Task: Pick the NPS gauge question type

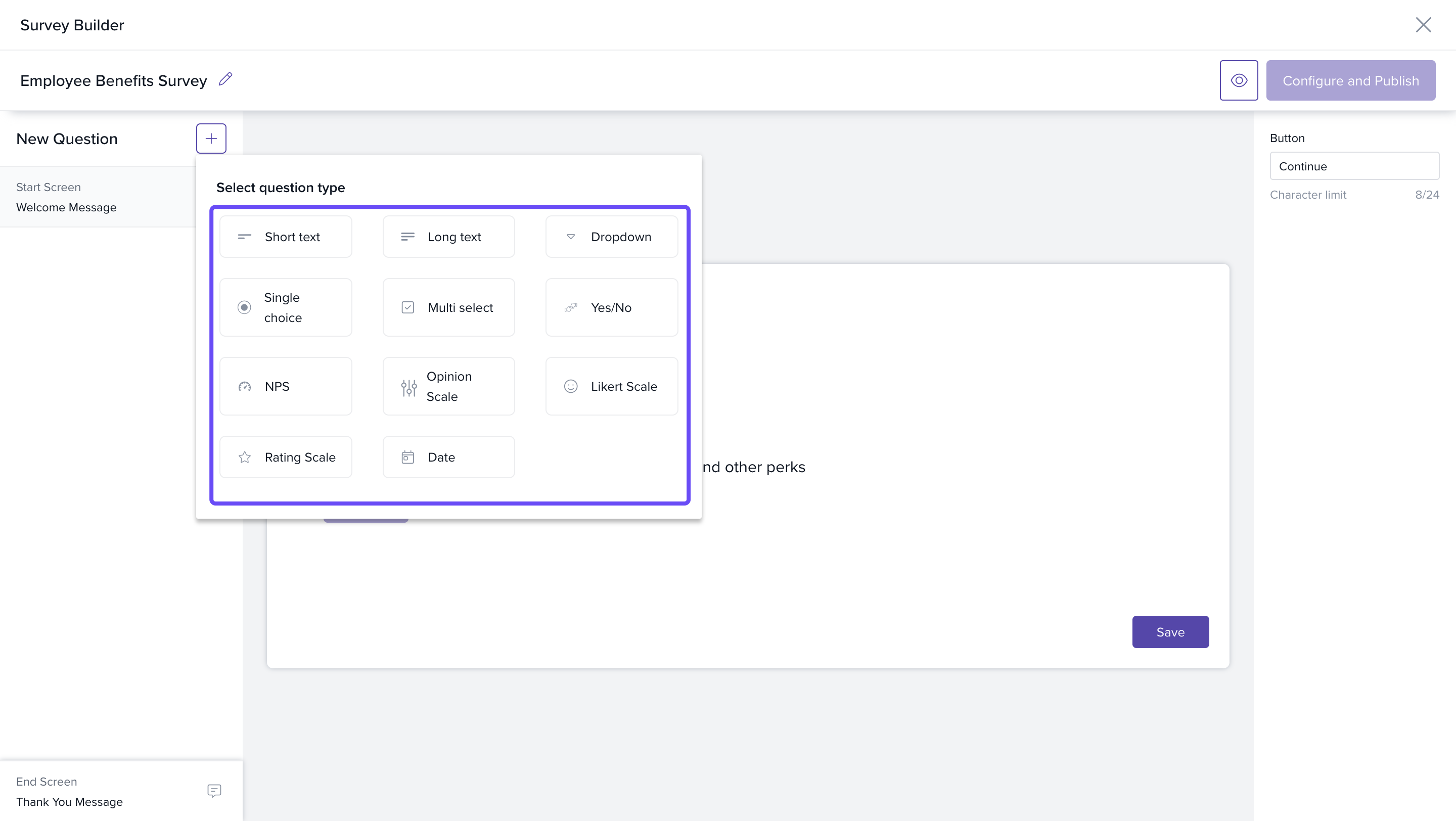Action: 286,386
